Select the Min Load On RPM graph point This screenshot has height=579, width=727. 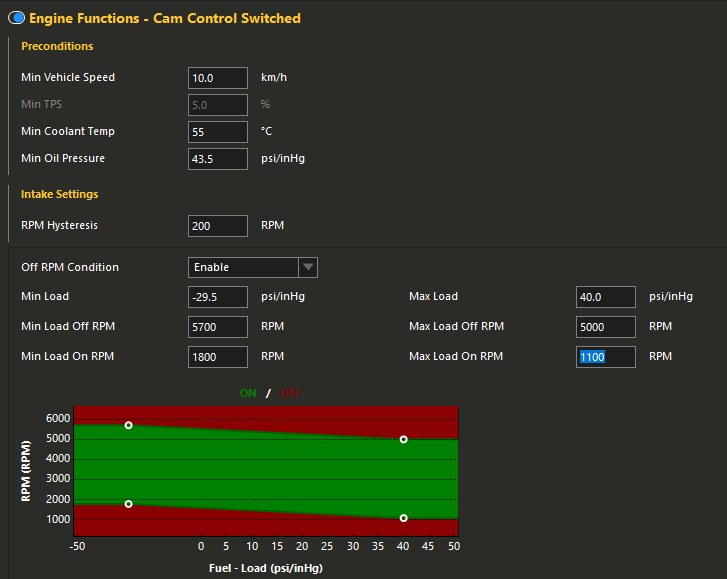click(x=128, y=503)
